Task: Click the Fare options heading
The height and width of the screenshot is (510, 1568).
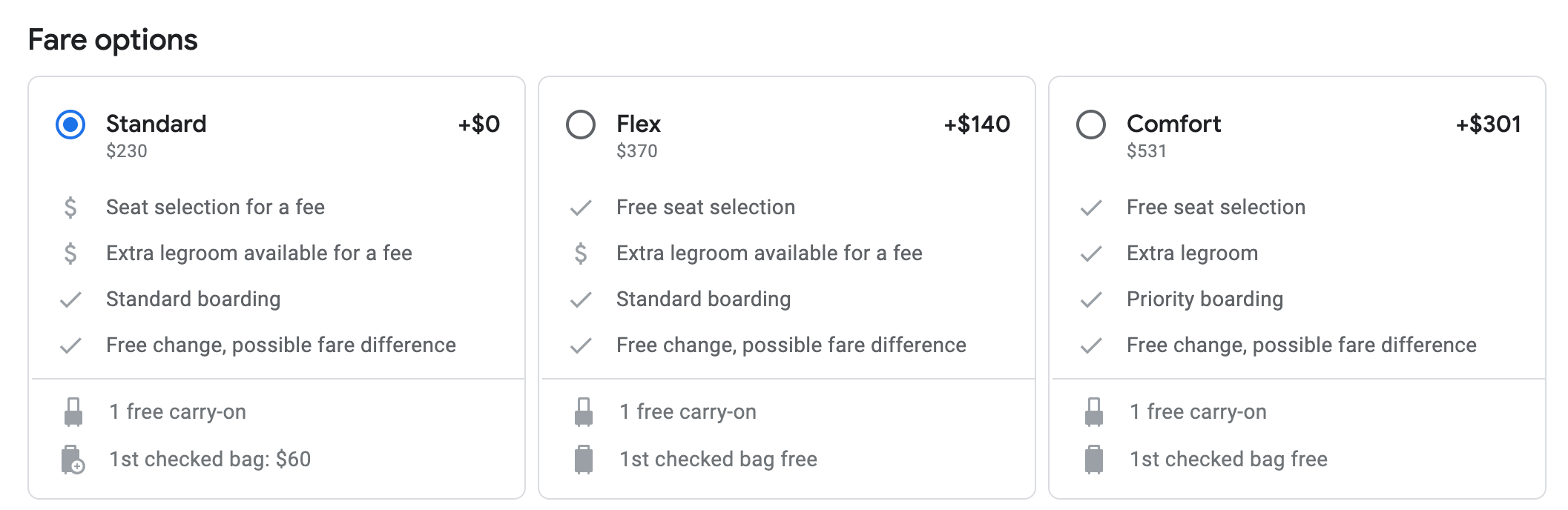Action: [113, 40]
